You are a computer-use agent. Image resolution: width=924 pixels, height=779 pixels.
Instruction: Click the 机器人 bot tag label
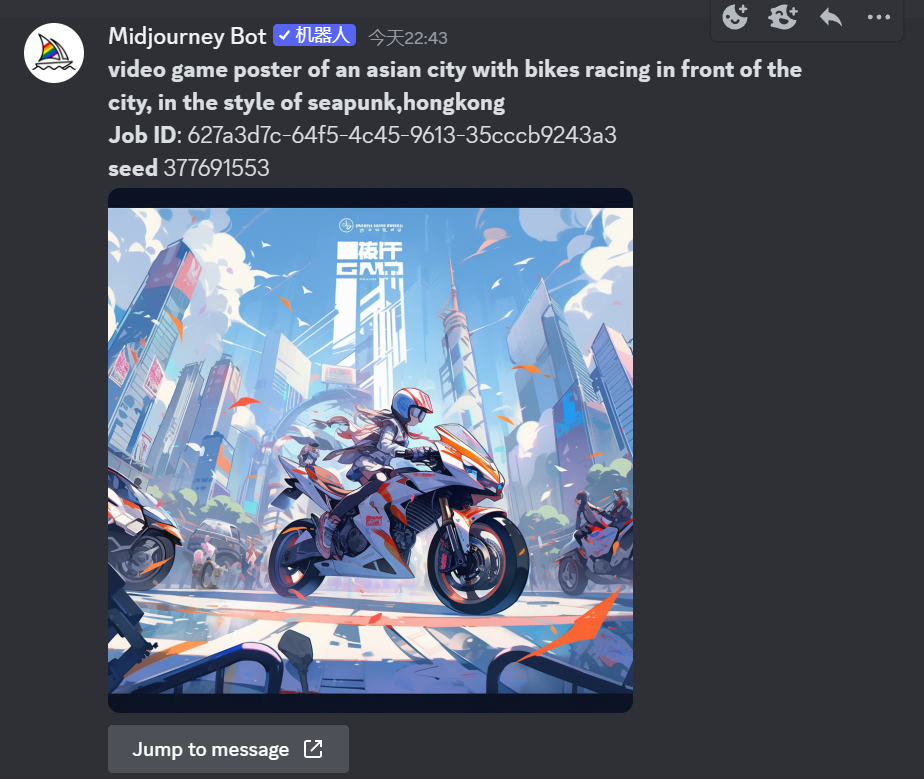322,35
